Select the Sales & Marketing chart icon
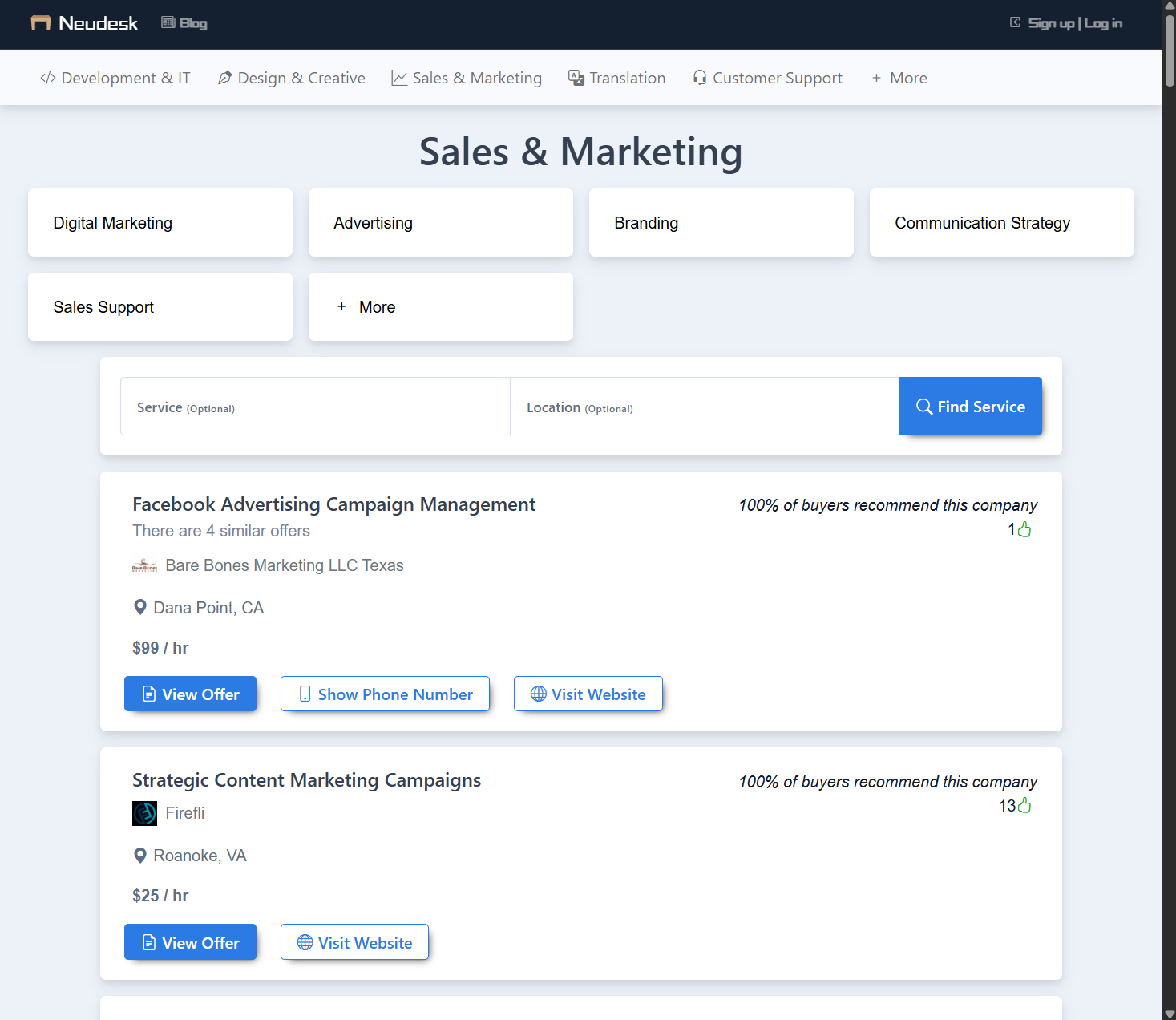The height and width of the screenshot is (1020, 1176). (x=399, y=77)
